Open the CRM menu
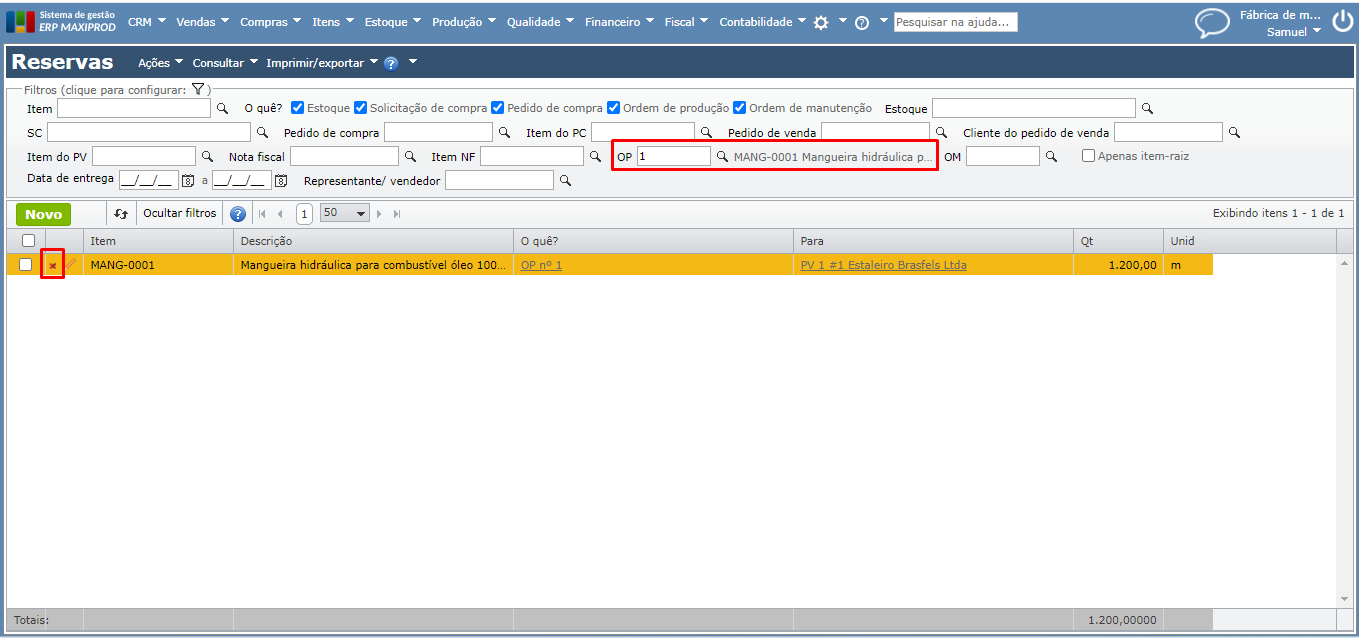This screenshot has height=638, width=1359. 146,22
